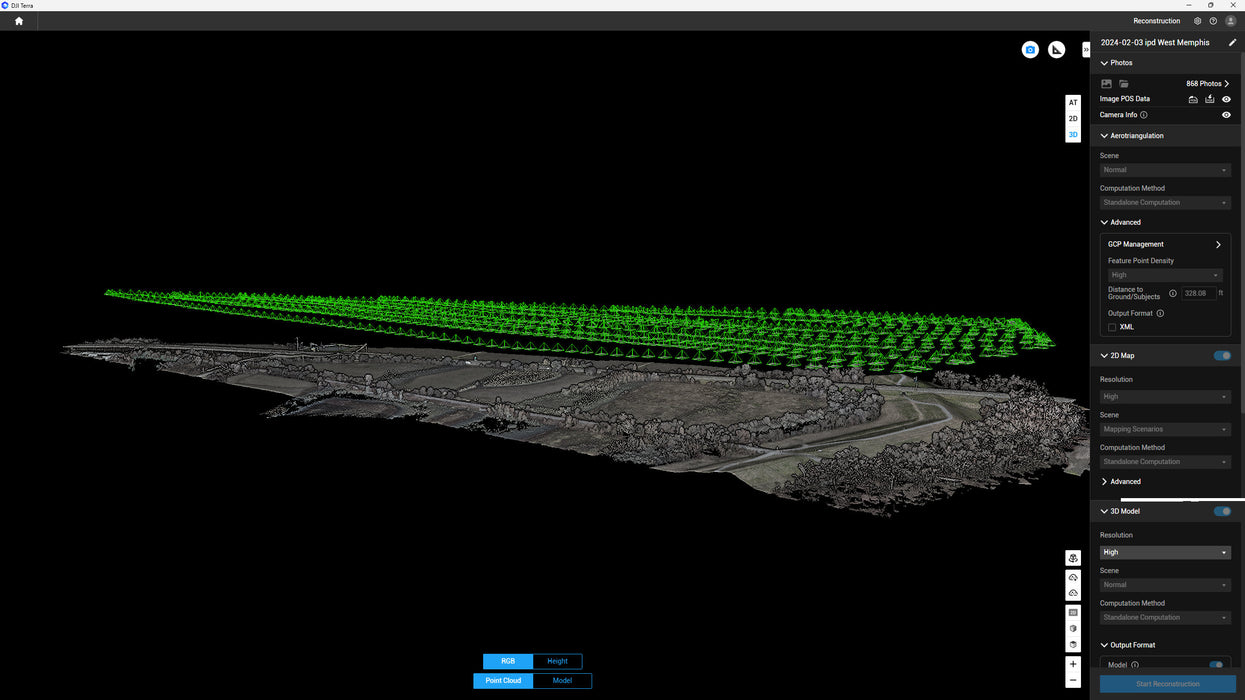1245x700 pixels.
Task: Collapse the right side panel with the double arrow
Action: [1086, 50]
